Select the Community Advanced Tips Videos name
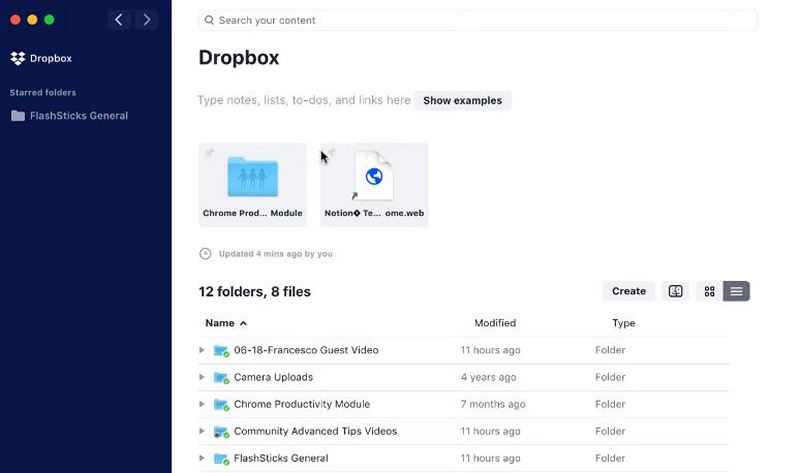 [315, 431]
